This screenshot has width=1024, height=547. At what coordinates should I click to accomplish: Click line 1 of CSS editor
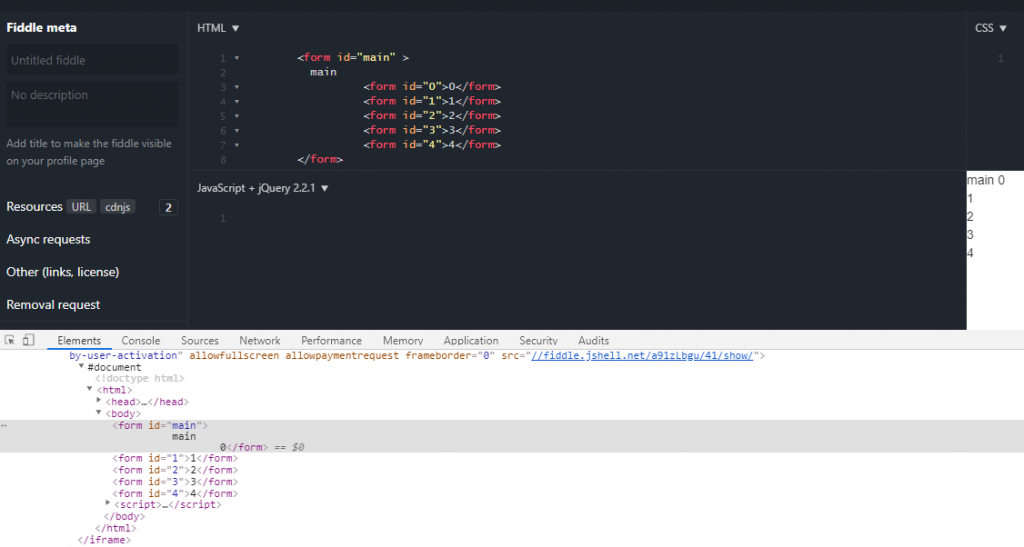[1000, 58]
